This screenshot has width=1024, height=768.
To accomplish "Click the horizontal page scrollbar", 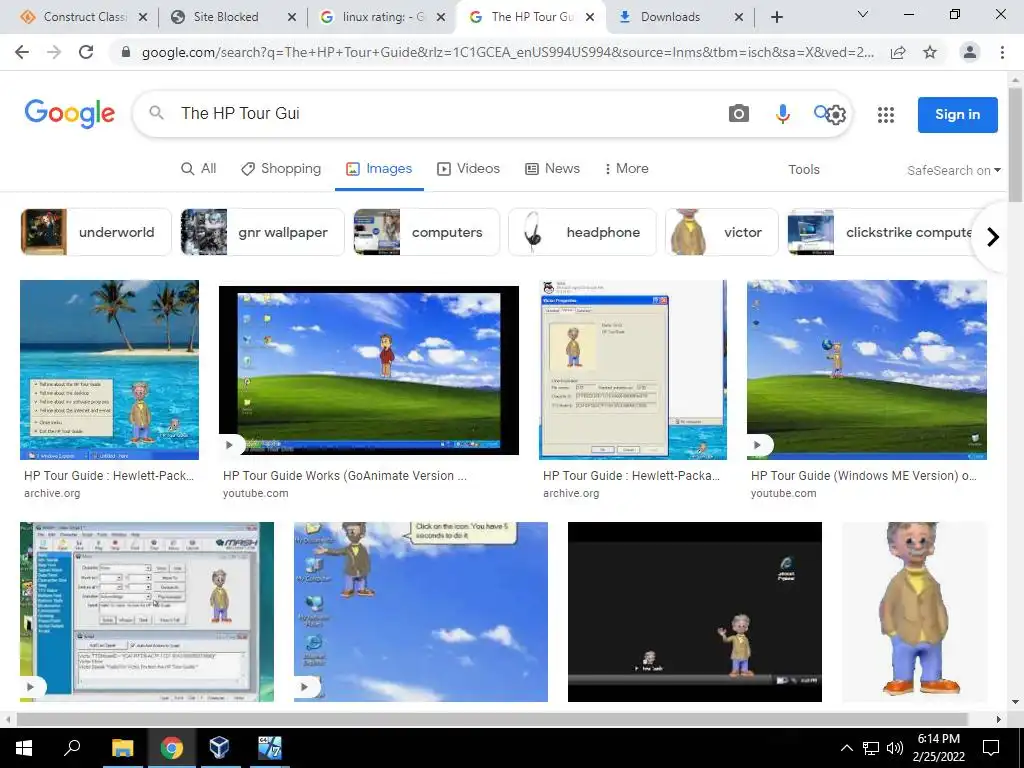I will 492,719.
